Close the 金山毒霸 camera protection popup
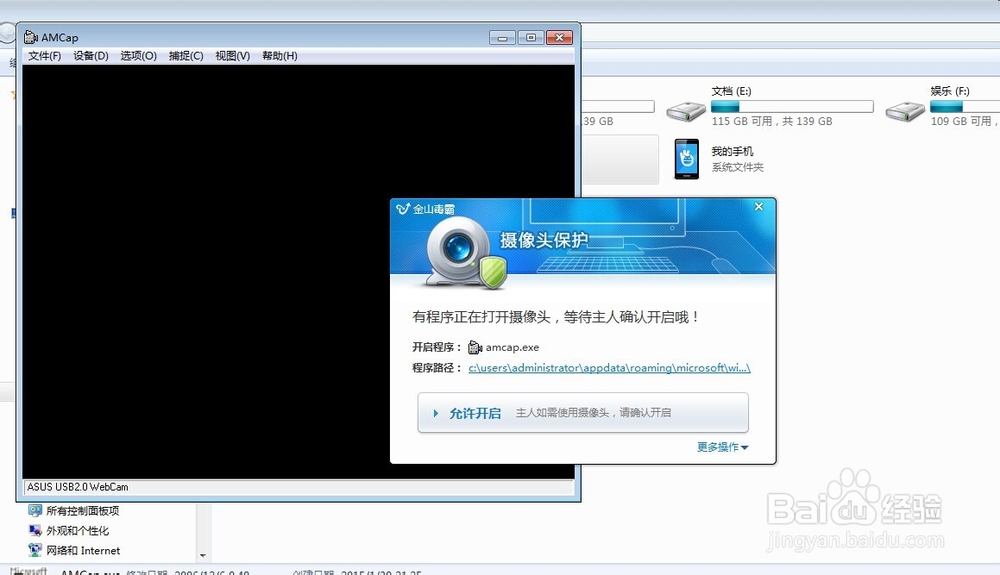 [759, 207]
